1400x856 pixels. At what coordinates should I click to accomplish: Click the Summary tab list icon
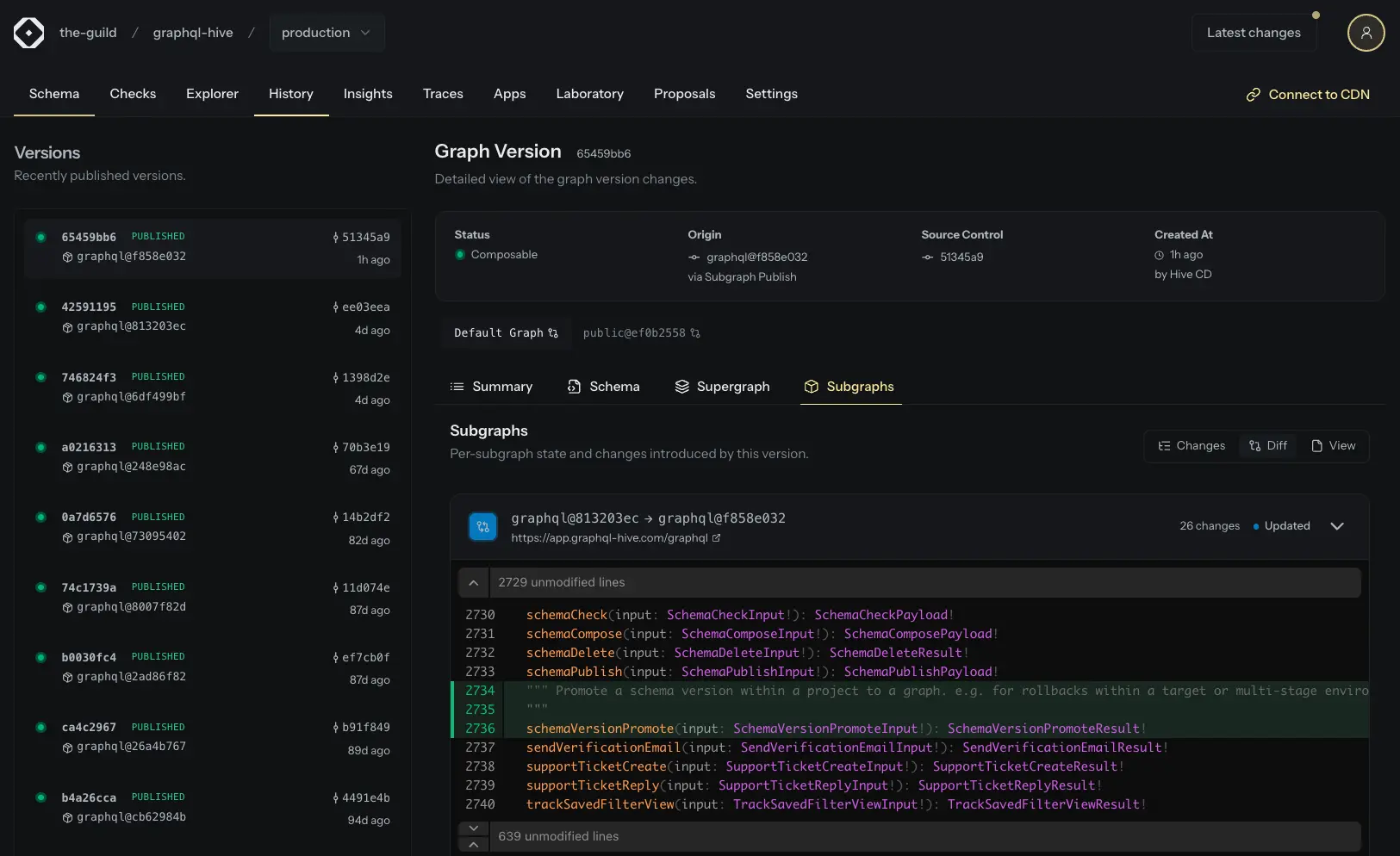pos(457,387)
